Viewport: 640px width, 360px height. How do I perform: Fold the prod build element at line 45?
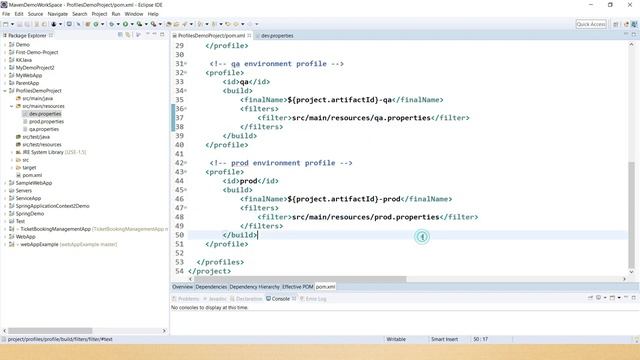[186, 190]
